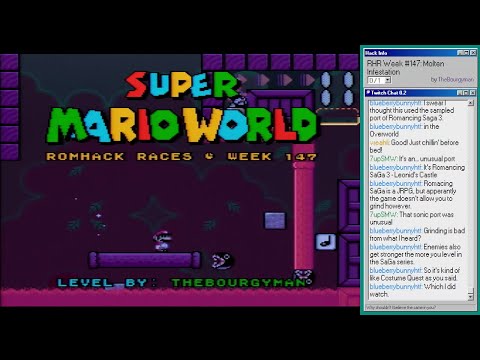The width and height of the screenshot is (480, 360).
Task: Select the 'Romancing SaGa 3 - Leonid's Castle' message
Action: click(x=417, y=171)
